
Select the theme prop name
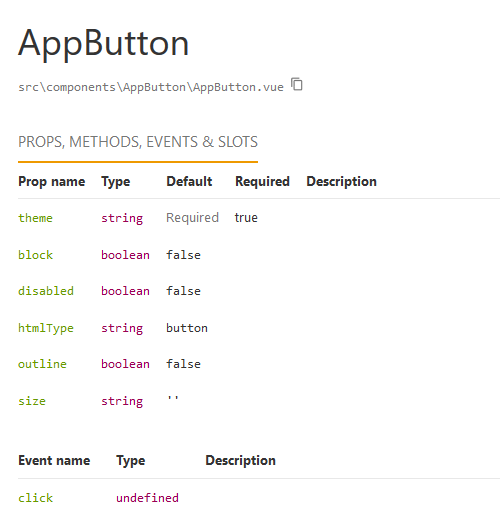click(x=35, y=218)
